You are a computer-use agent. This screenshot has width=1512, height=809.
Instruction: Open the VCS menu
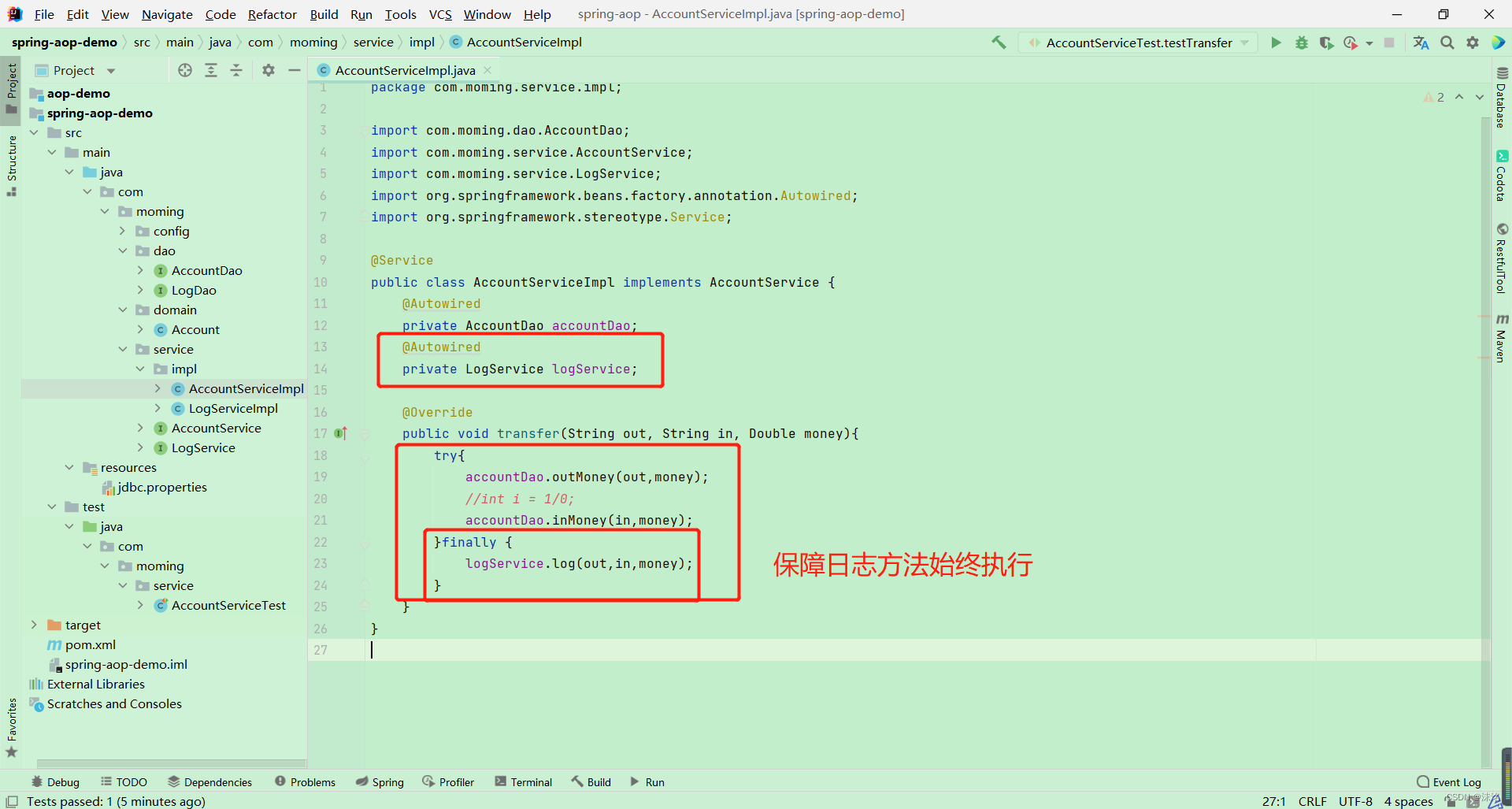tap(440, 14)
